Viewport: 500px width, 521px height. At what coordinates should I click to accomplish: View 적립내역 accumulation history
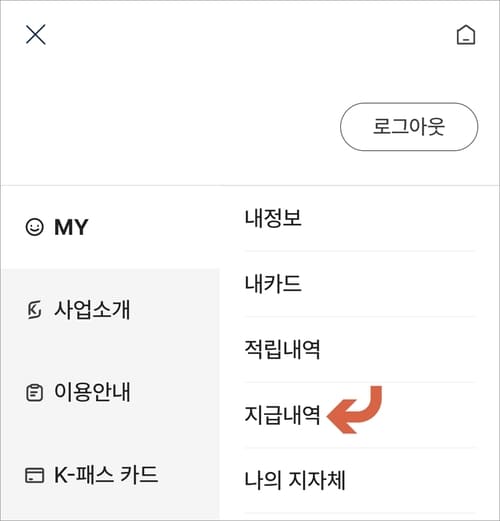pos(360,350)
